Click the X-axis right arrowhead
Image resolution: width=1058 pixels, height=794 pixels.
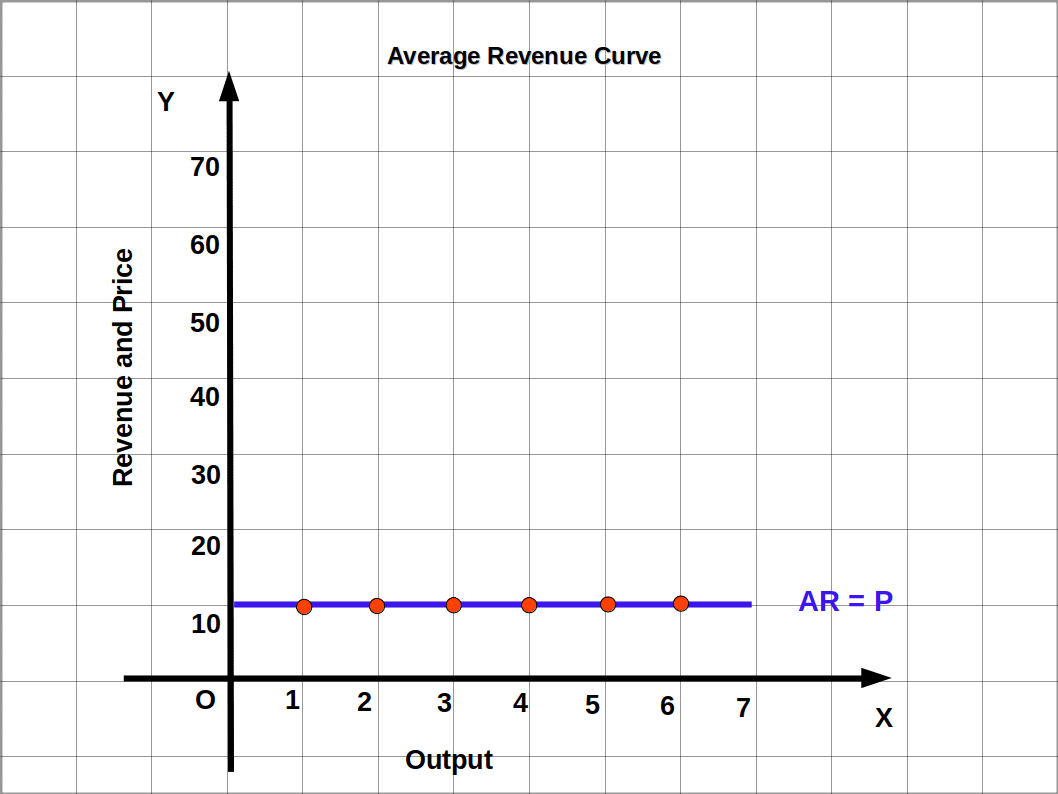(875, 678)
